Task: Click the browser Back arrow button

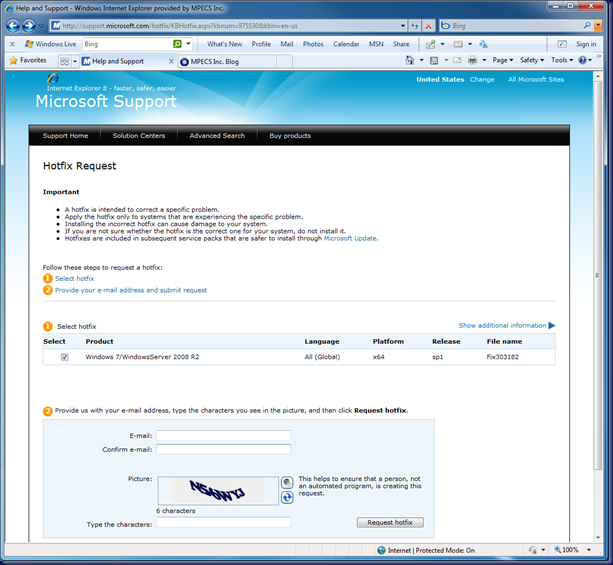Action: pyautogui.click(x=13, y=26)
